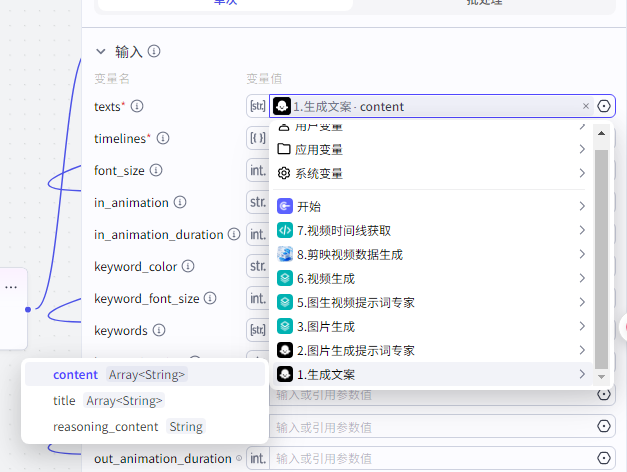Image resolution: width=627 pixels, height=472 pixels.
Task: Click the 应用变量 folder icon
Action: coord(284,149)
